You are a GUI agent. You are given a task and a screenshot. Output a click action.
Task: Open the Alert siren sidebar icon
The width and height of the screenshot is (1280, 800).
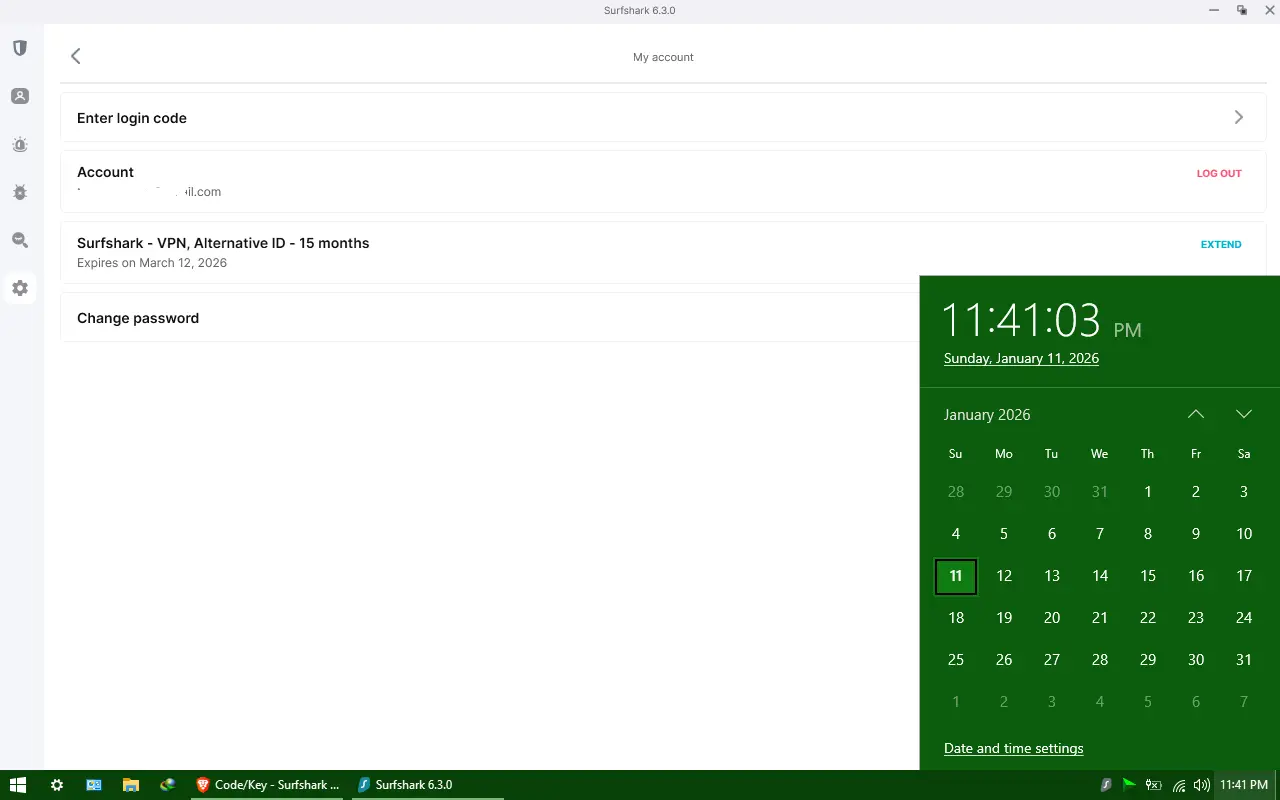tap(20, 144)
